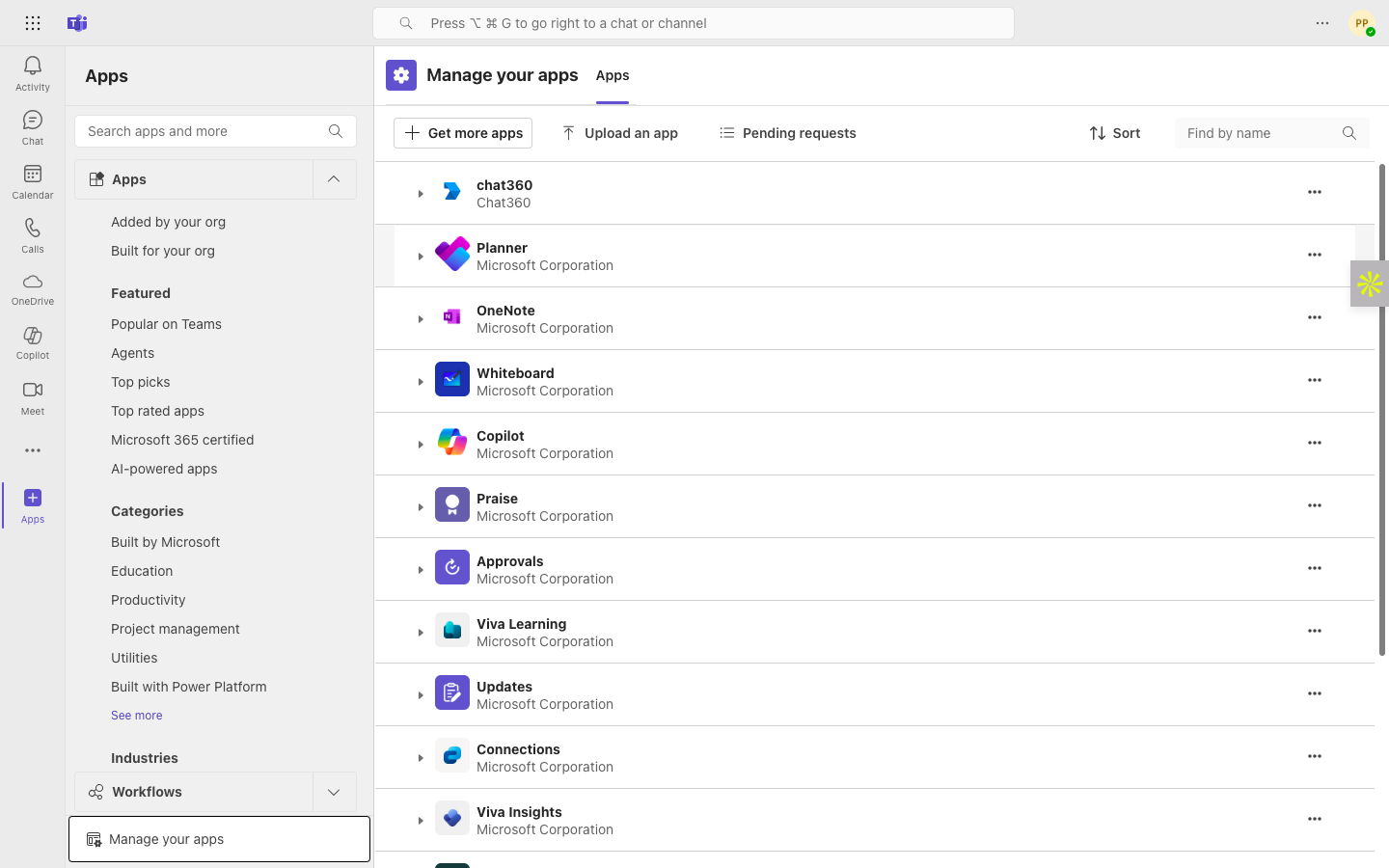Open more options for Praise

[x=1315, y=505]
